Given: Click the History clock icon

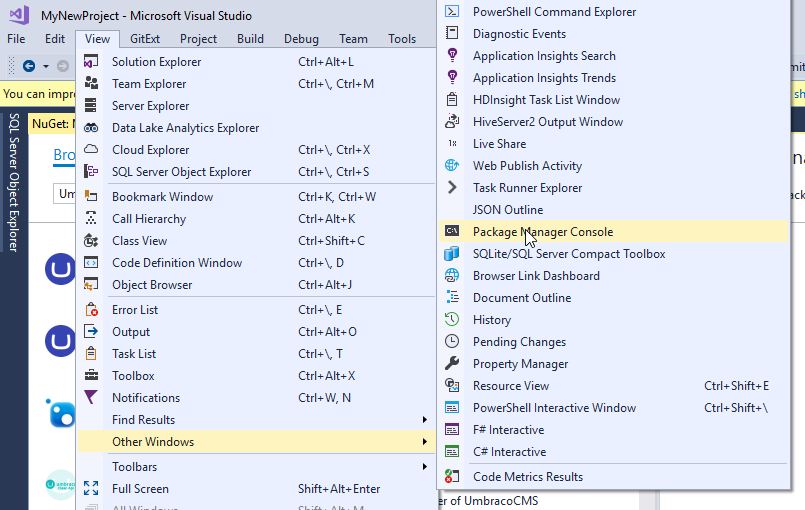Looking at the screenshot, I should pyautogui.click(x=452, y=319).
